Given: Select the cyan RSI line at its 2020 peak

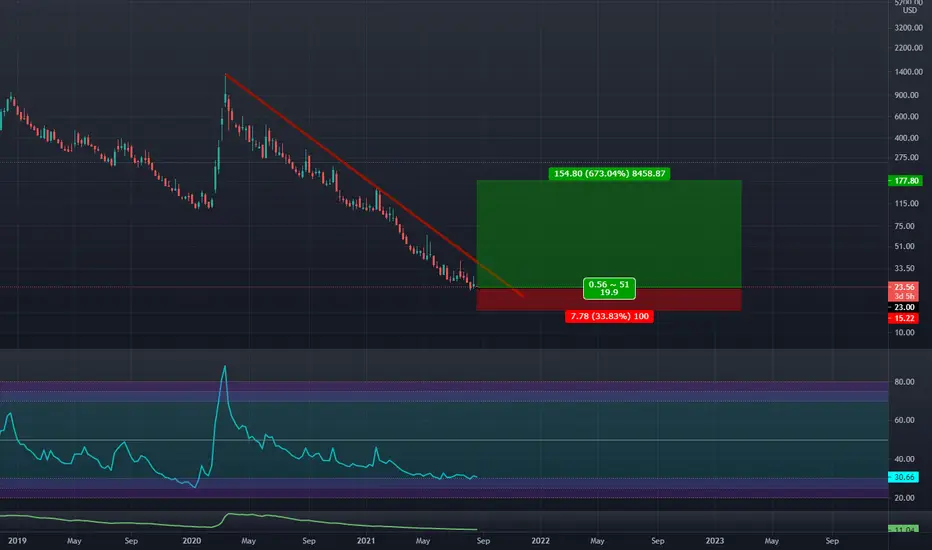Looking at the screenshot, I should click(224, 367).
